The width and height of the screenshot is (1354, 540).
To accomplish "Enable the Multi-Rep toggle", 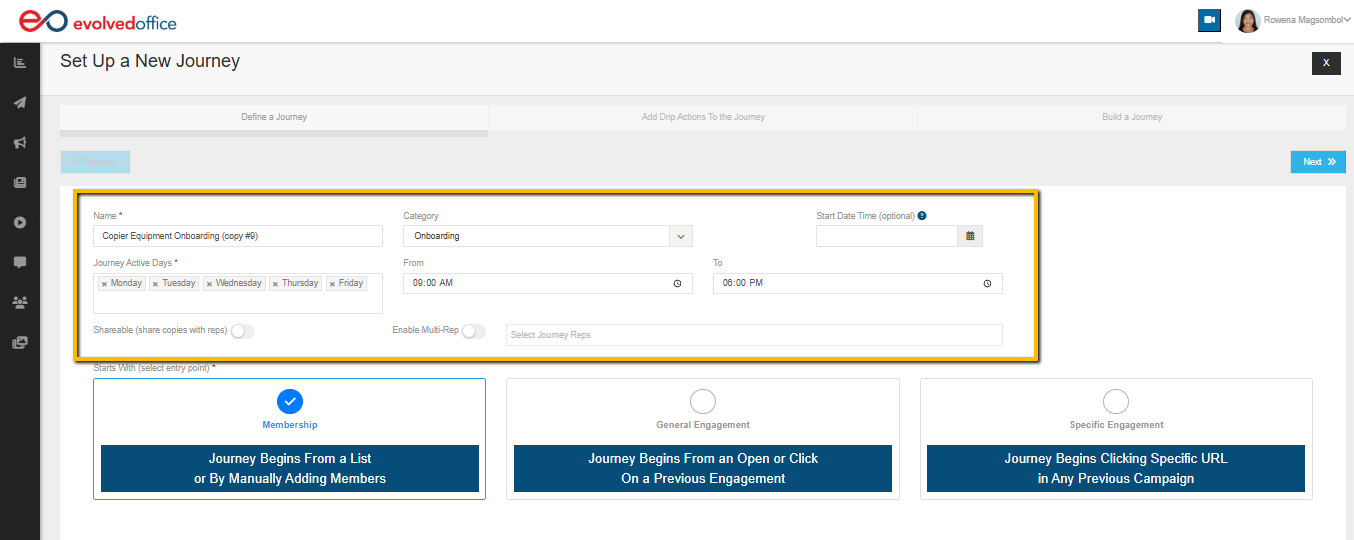I will [x=473, y=331].
